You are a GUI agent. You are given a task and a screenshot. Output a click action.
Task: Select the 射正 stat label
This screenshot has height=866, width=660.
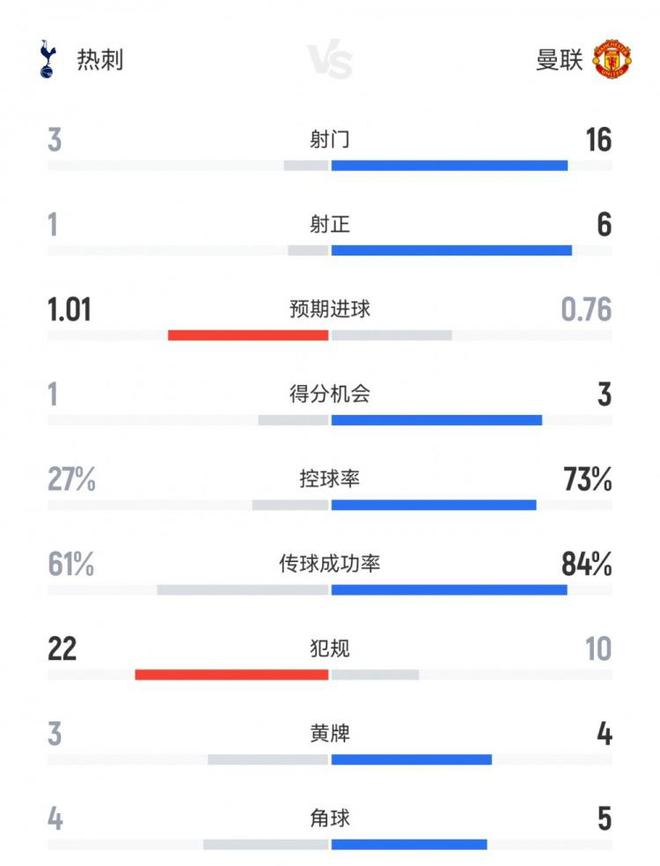click(x=330, y=225)
